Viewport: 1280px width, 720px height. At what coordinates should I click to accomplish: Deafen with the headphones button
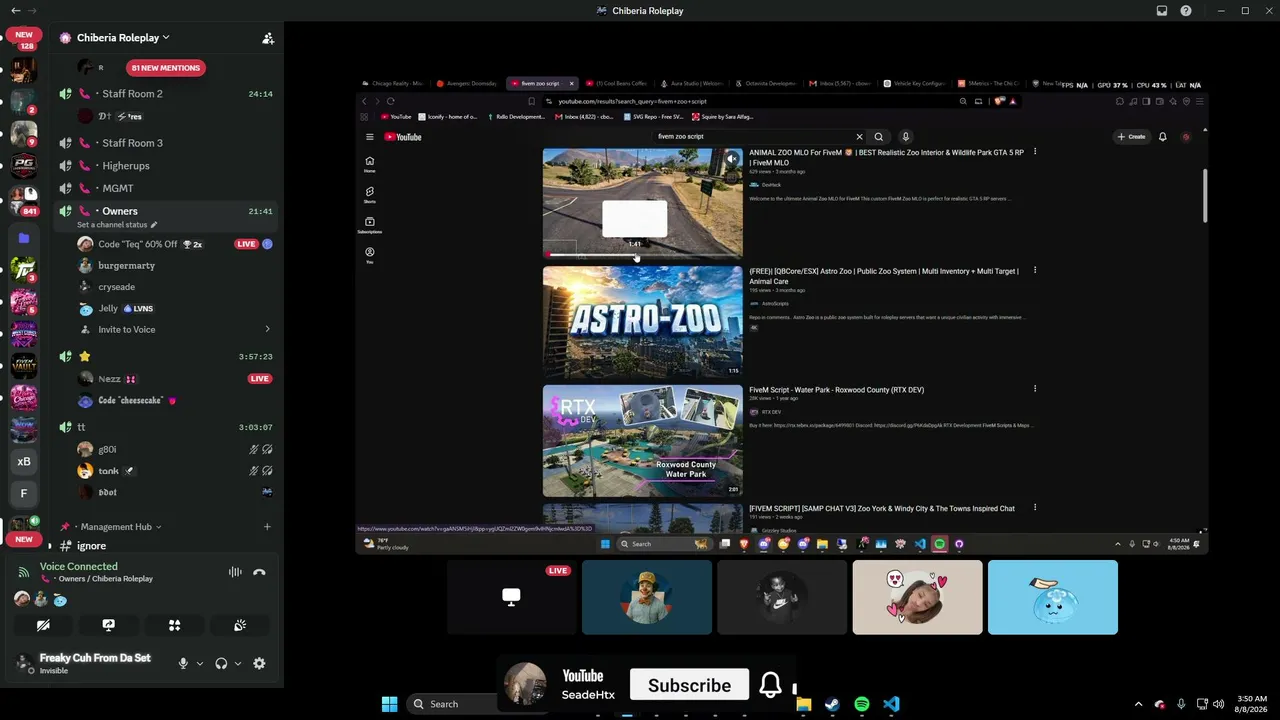pyautogui.click(x=221, y=664)
